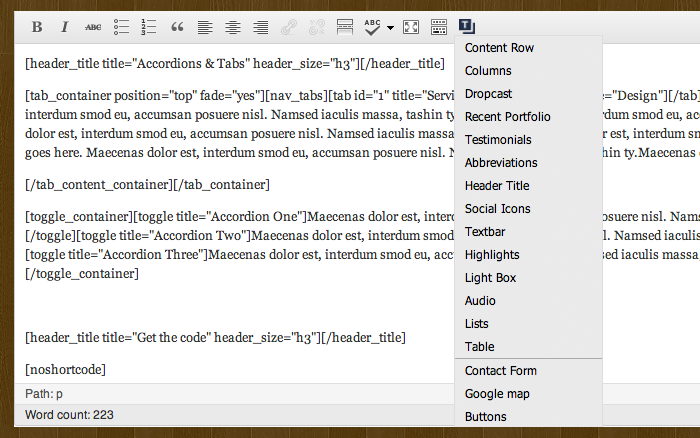Toggle bold formatting in the toolbar
Image resolution: width=700 pixels, height=438 pixels.
37,27
